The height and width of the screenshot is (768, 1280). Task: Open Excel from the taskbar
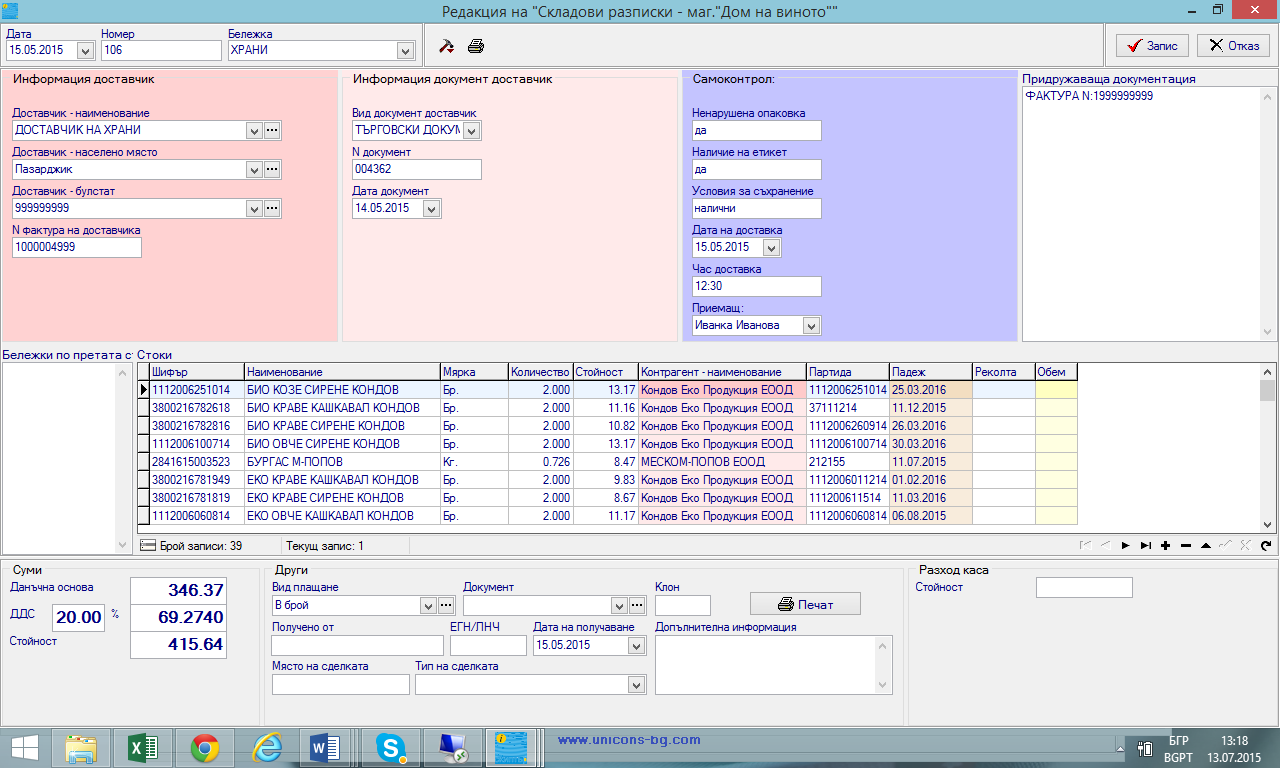142,748
